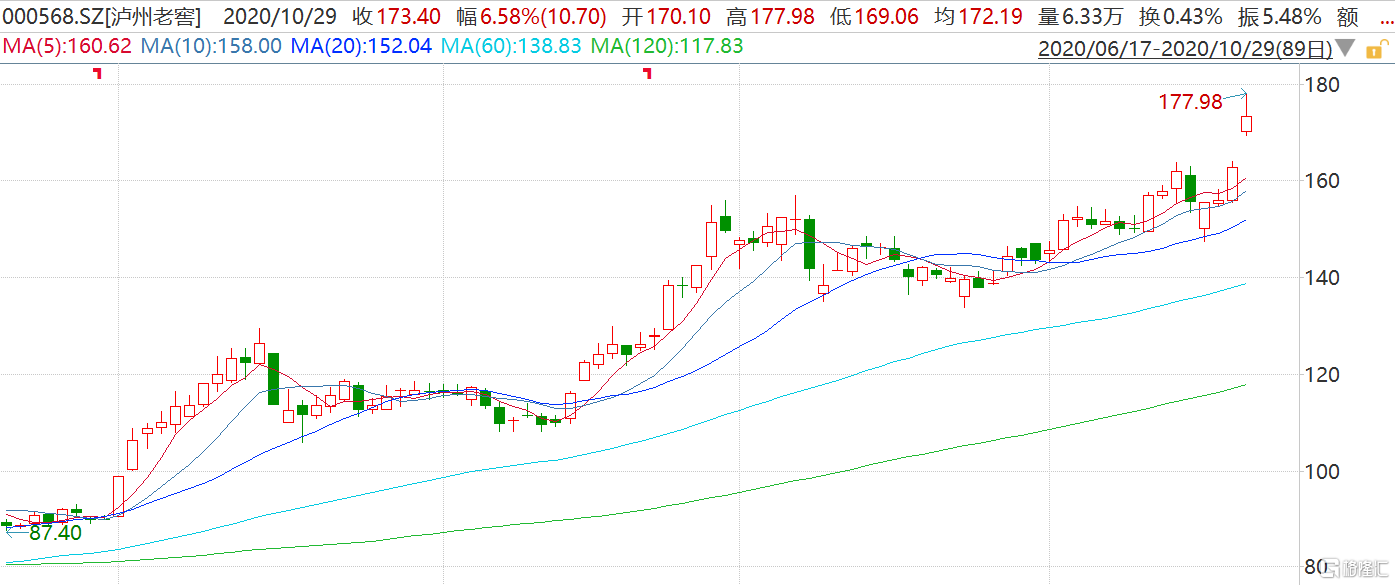Click the MA(60):138.83 indicator label
Viewport: 1395px width, 585px height.
512,46
